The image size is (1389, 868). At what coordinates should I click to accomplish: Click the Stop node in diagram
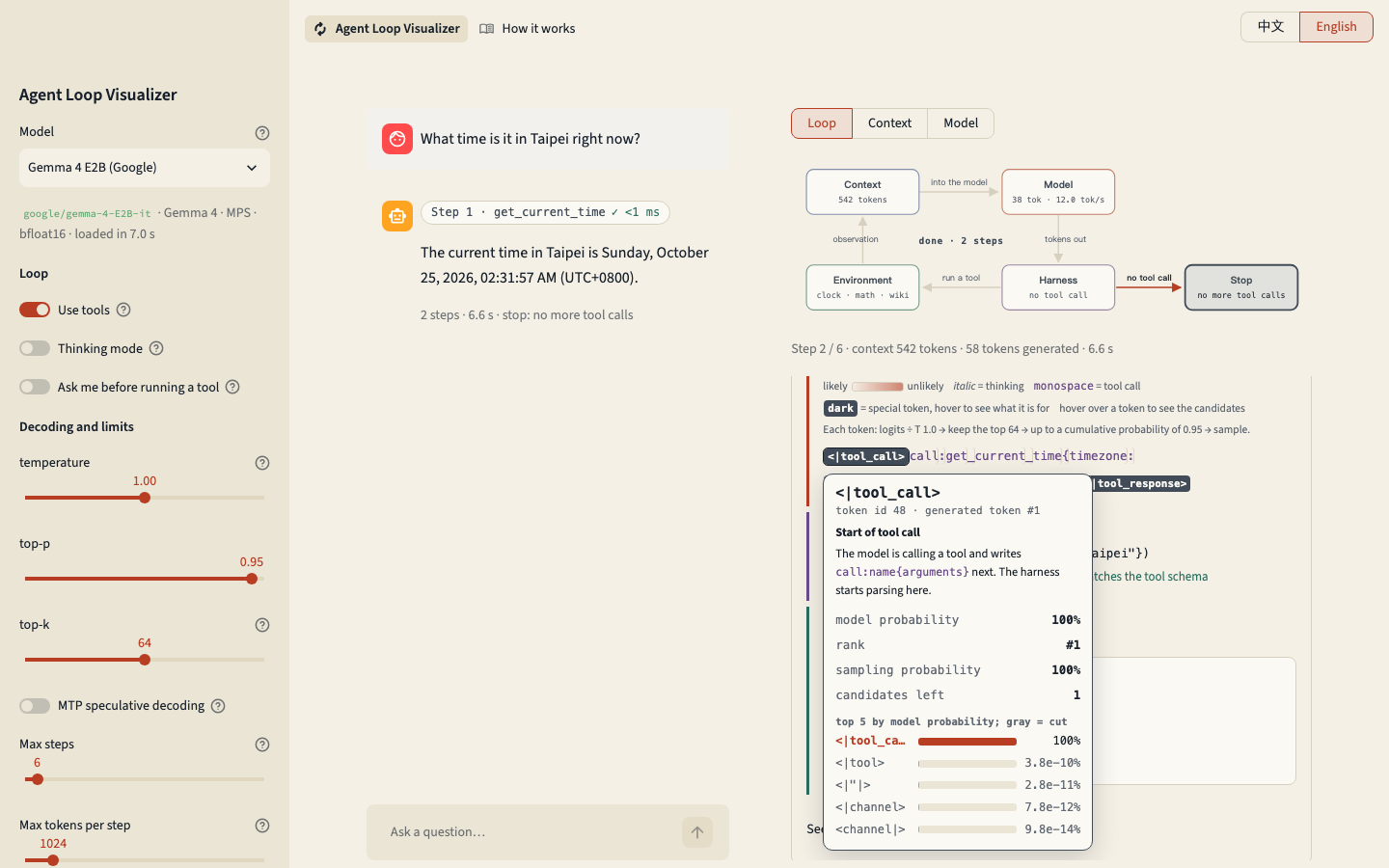coord(1241,287)
